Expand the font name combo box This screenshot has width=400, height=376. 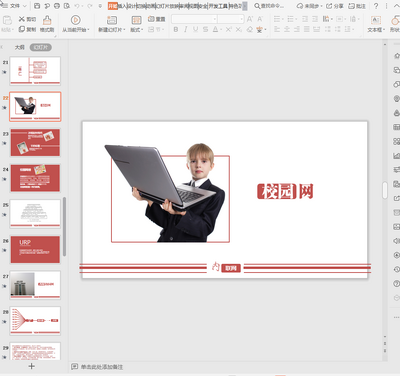215,19
